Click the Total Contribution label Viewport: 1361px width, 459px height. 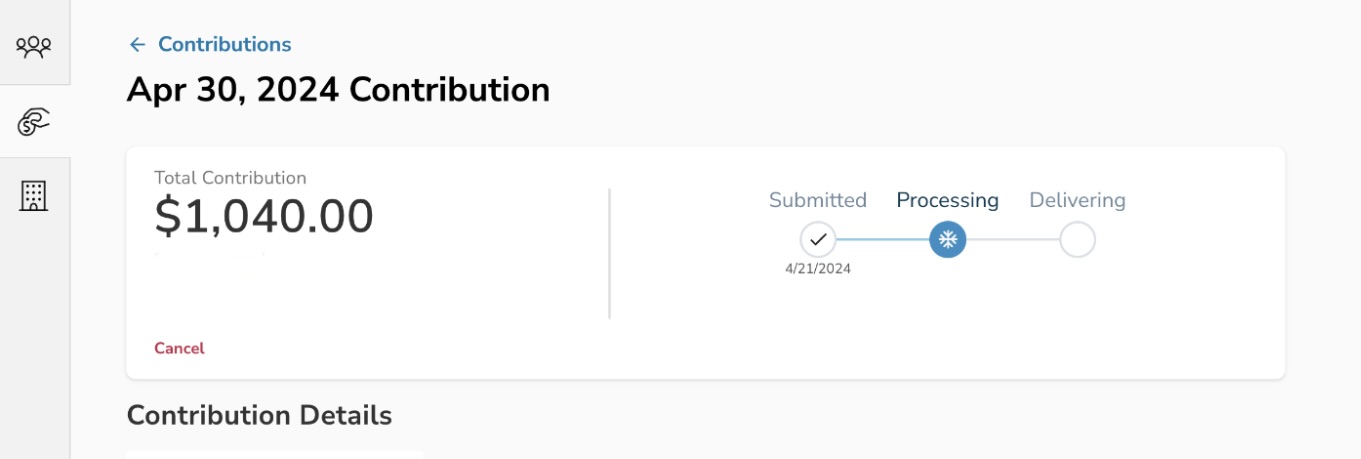[230, 178]
